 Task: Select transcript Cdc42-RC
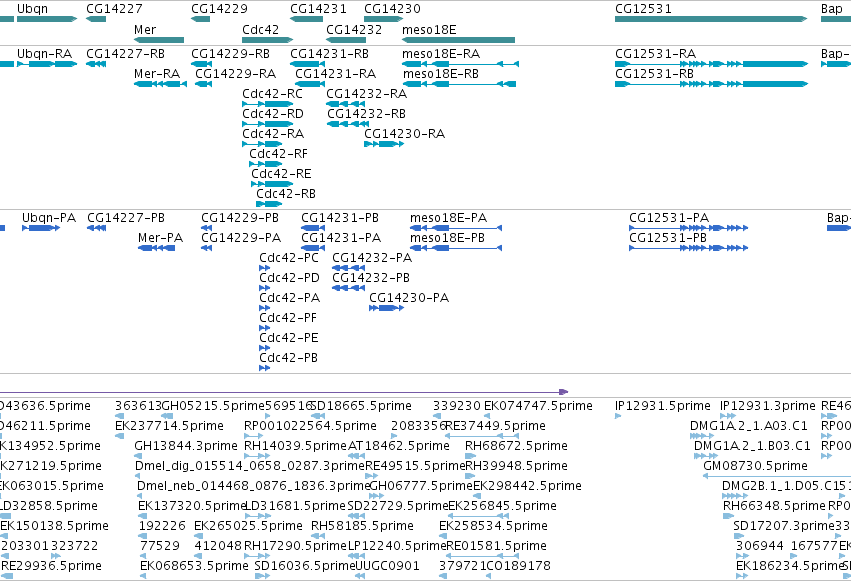[272, 94]
